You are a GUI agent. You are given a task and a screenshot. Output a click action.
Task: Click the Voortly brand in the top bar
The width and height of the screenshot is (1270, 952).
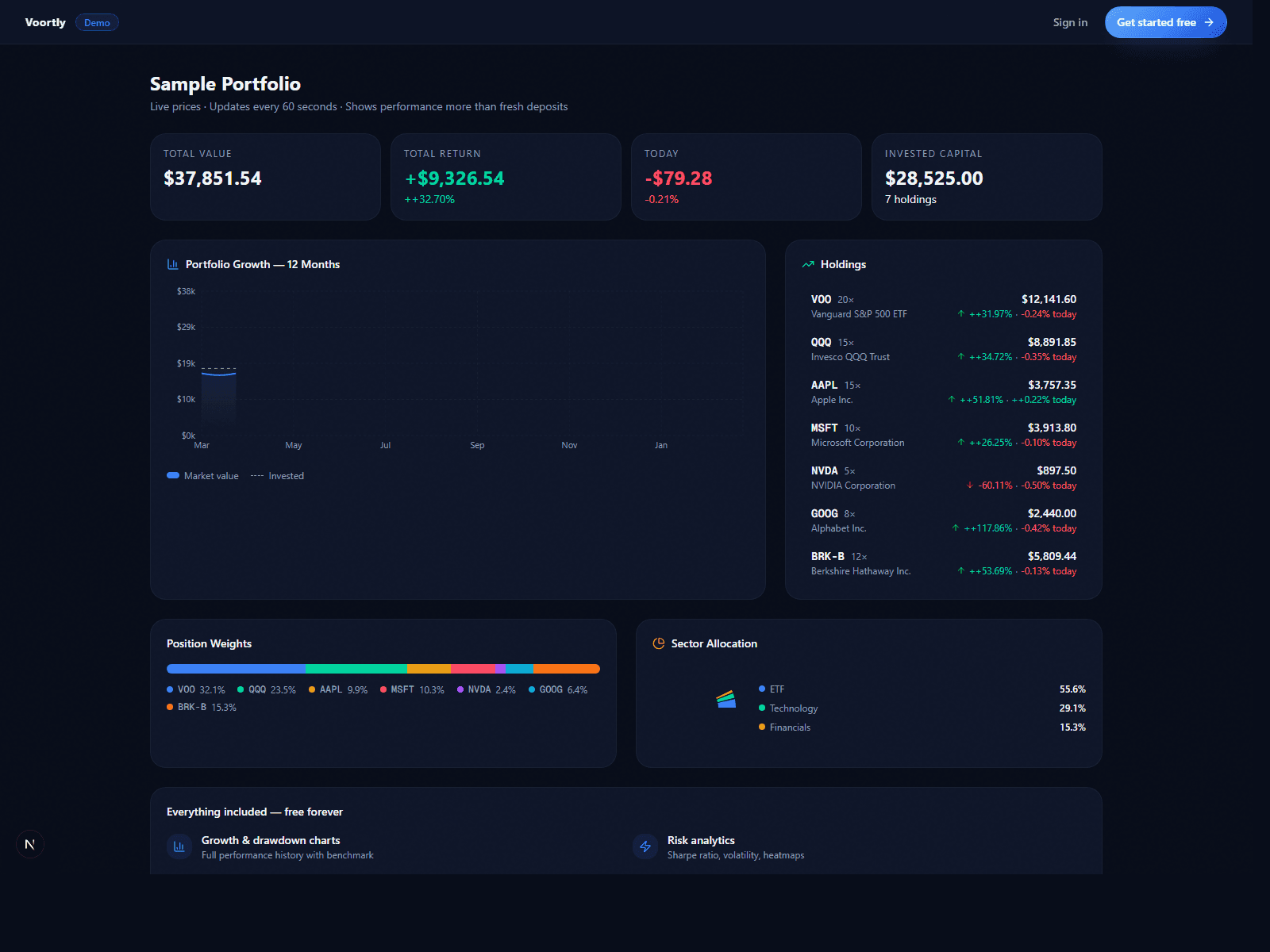[45, 22]
